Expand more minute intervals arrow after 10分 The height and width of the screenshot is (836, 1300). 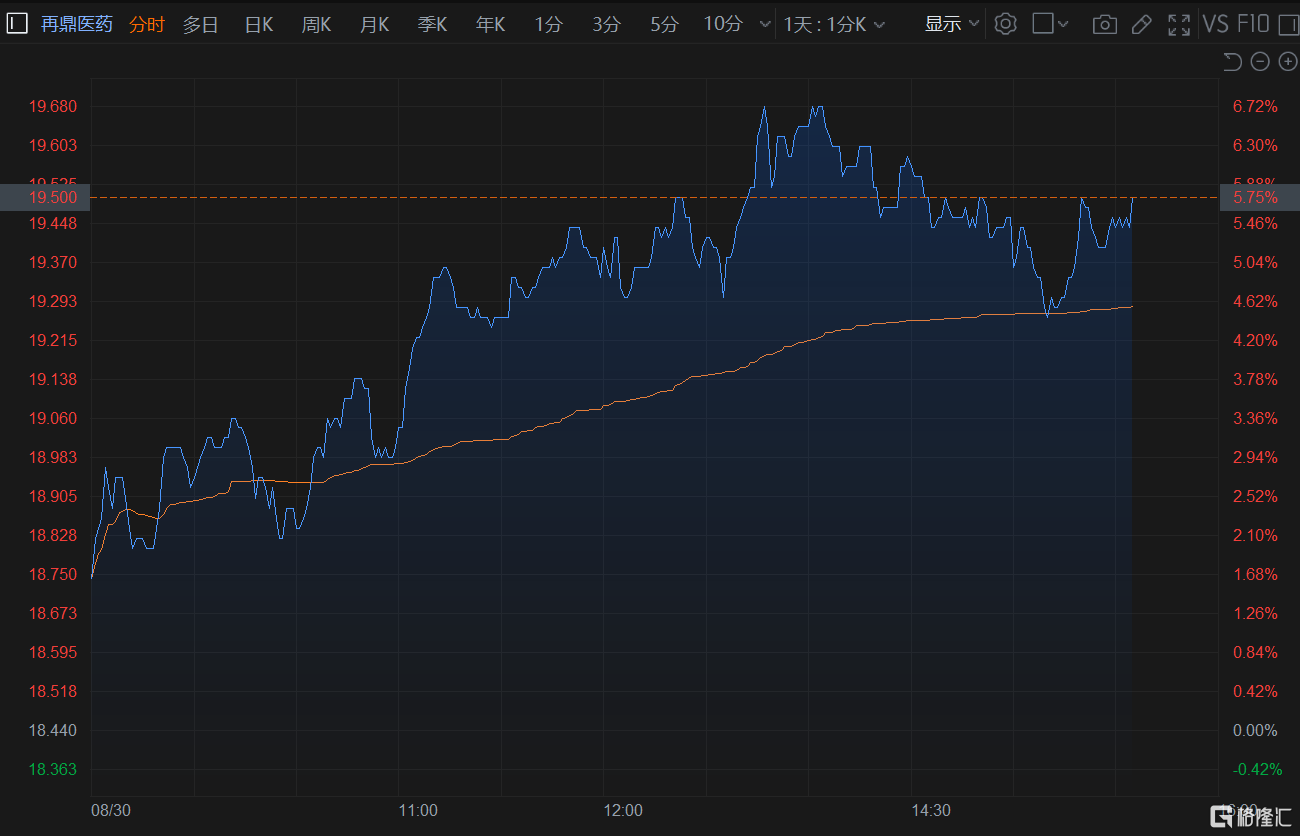[x=765, y=24]
